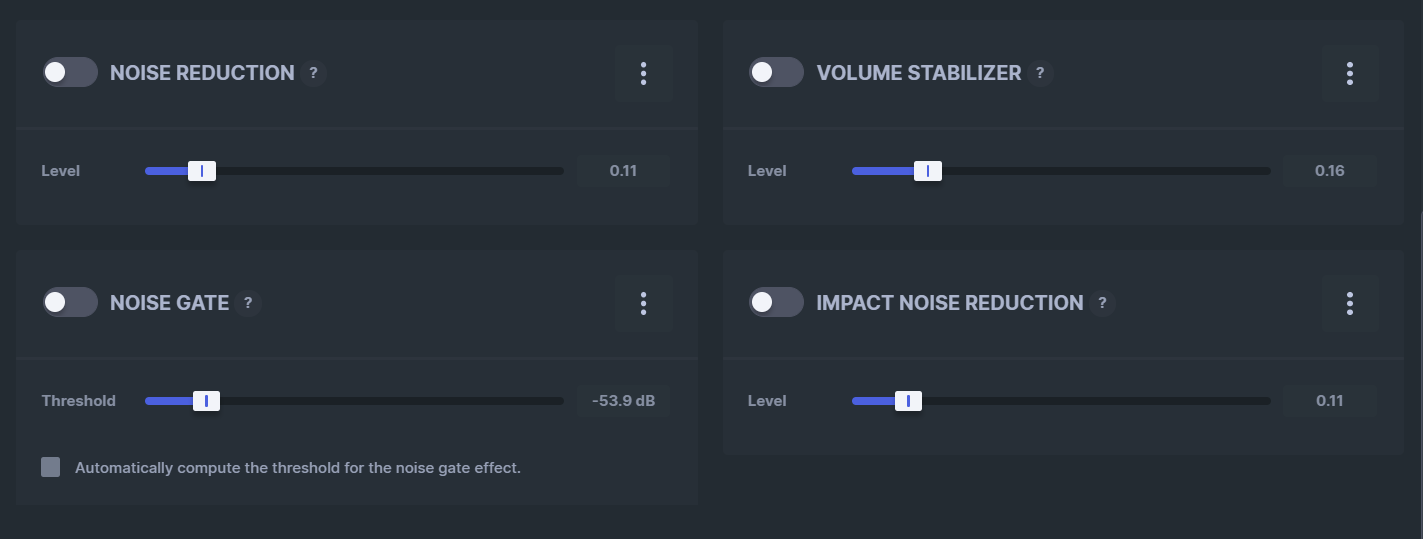Screen dimensions: 1423x539
Task: Click the Noise Gate Threshold slider handle
Action: [206, 401]
